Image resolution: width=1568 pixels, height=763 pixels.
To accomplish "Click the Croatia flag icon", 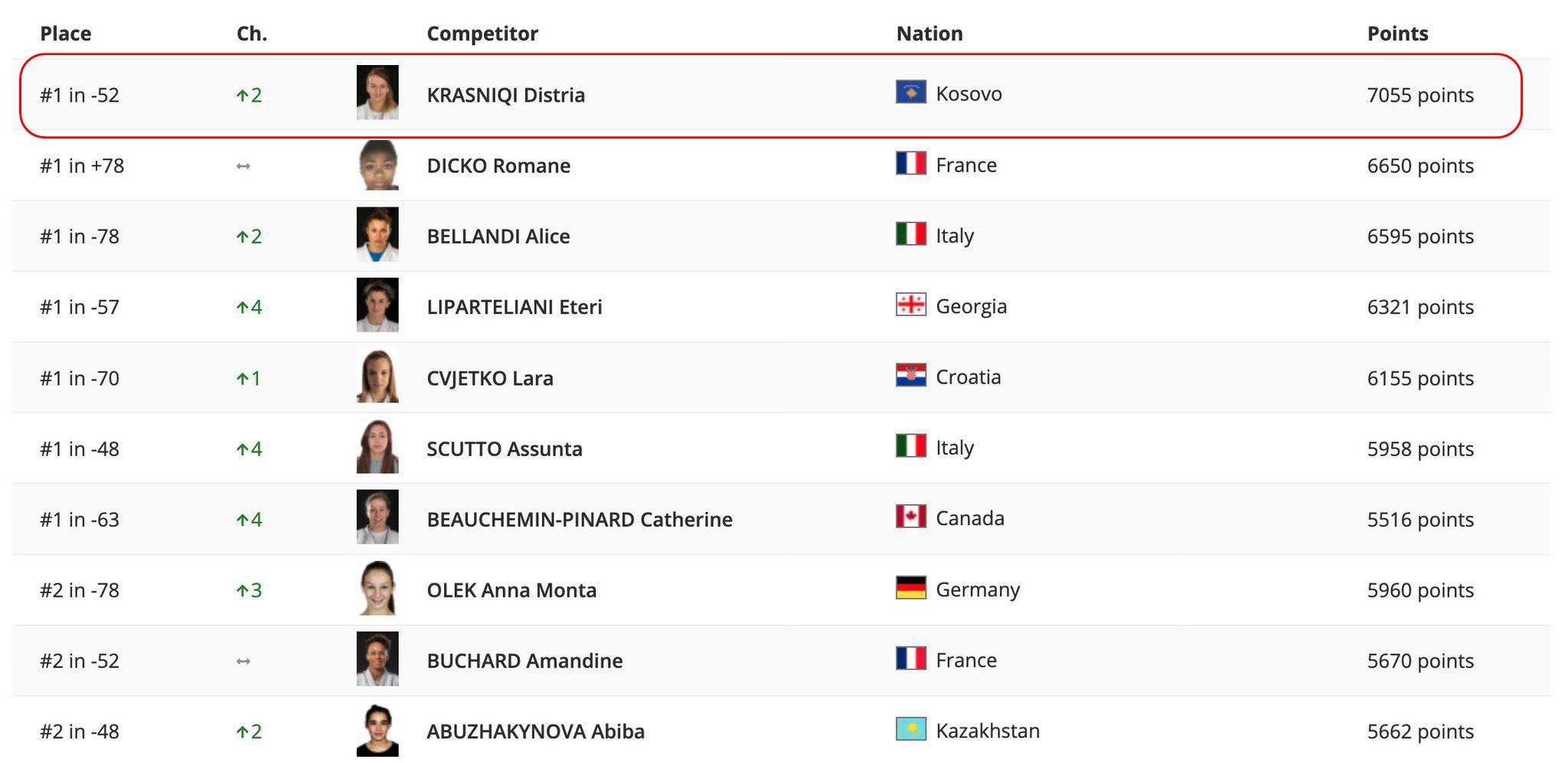I will [910, 376].
